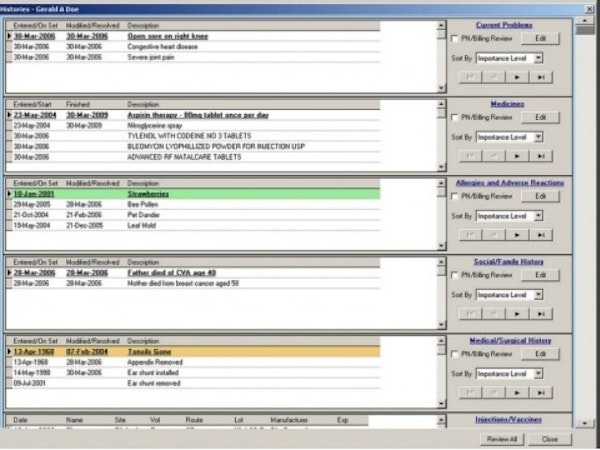Check PN/Billing Review under Medicines

[455, 117]
